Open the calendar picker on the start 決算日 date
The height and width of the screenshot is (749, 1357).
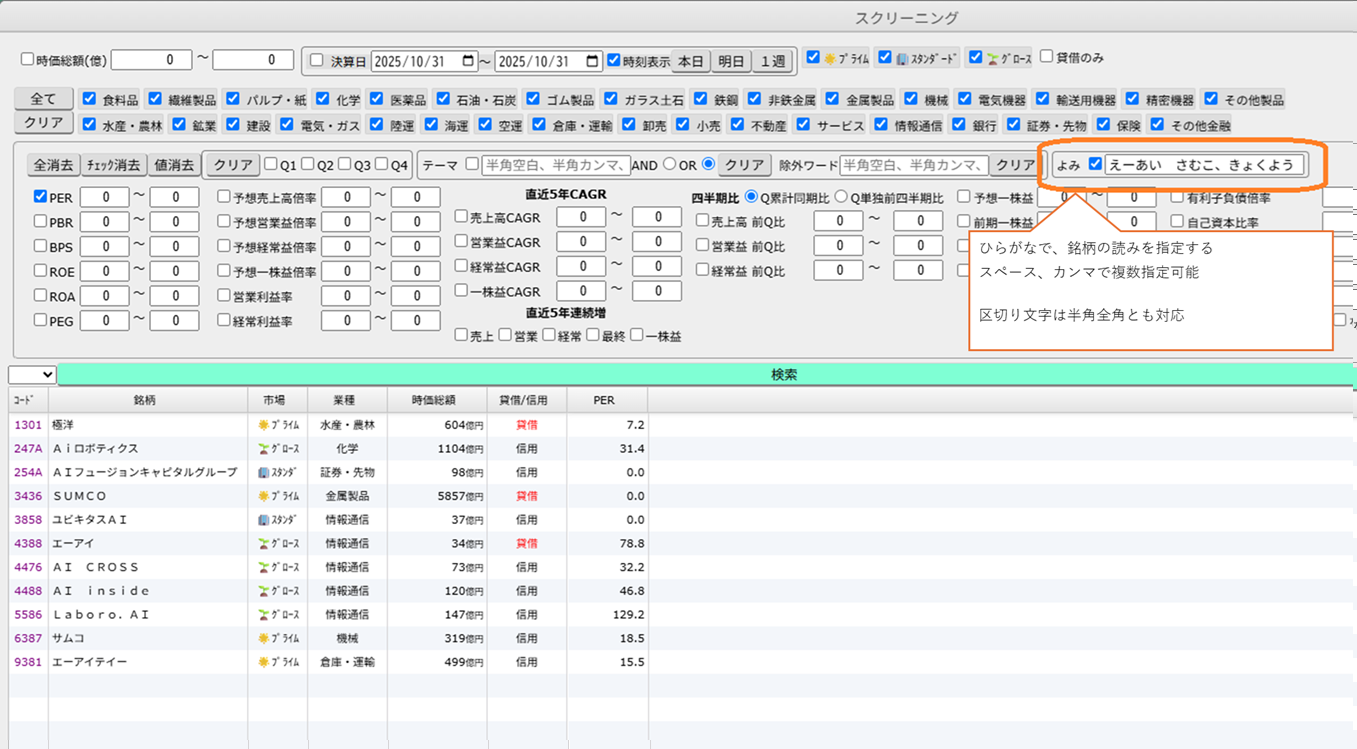point(469,62)
